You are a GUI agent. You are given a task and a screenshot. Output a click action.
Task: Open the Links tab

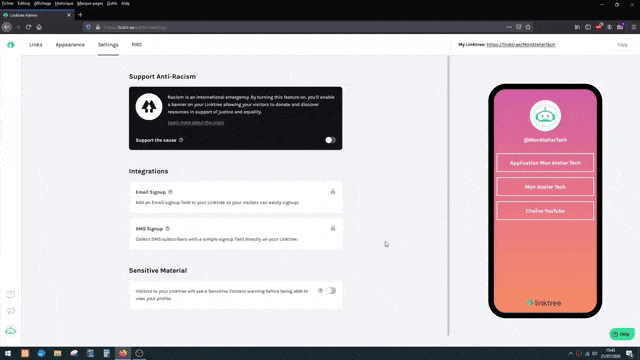click(36, 44)
